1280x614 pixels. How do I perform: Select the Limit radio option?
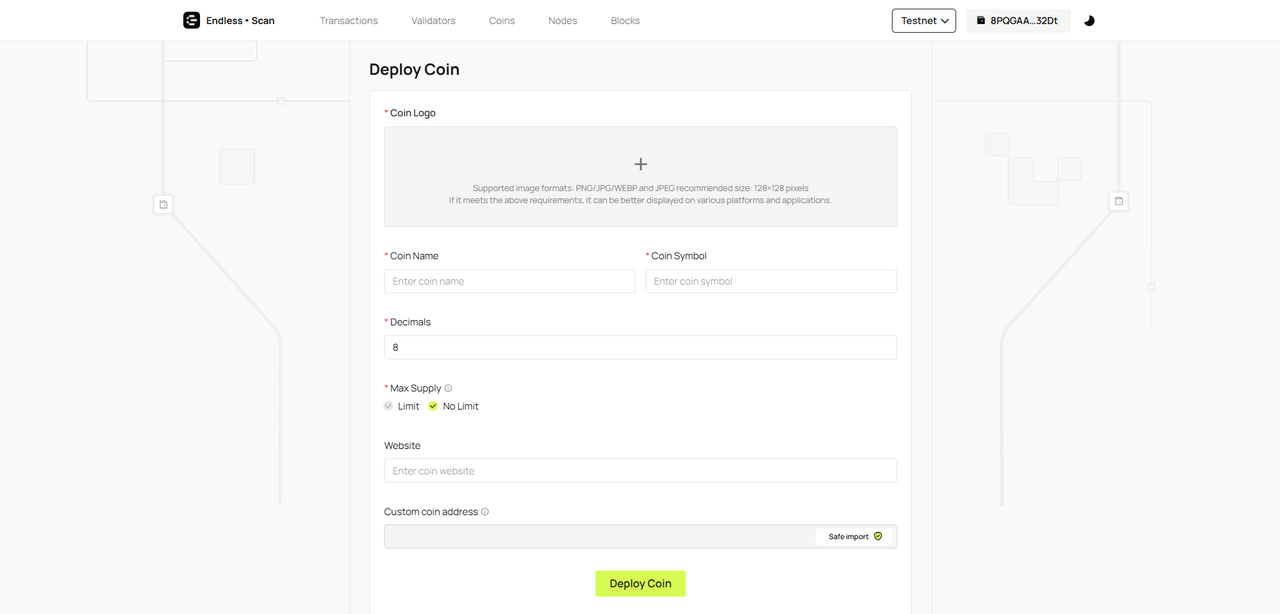point(389,406)
